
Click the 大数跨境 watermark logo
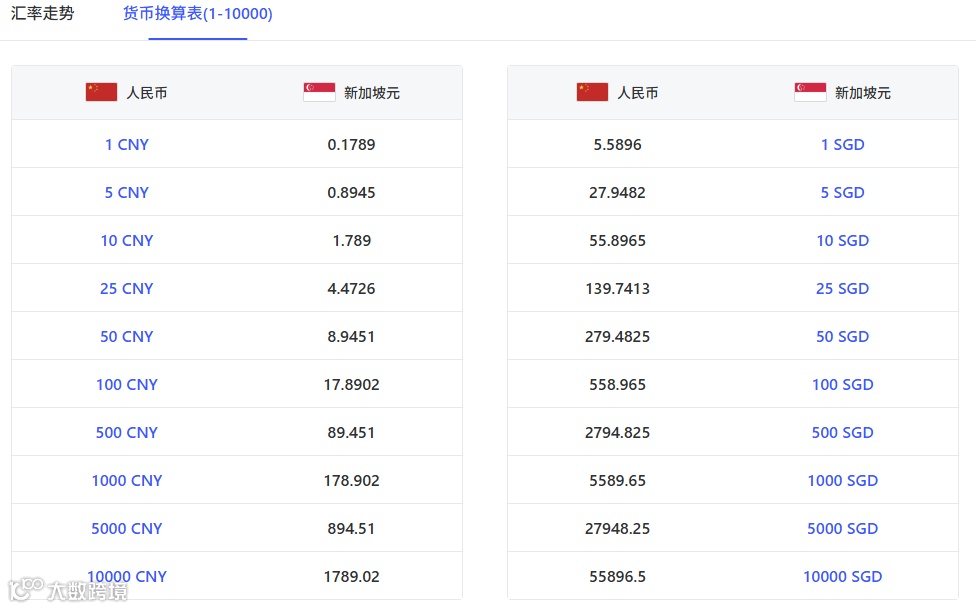[68, 589]
